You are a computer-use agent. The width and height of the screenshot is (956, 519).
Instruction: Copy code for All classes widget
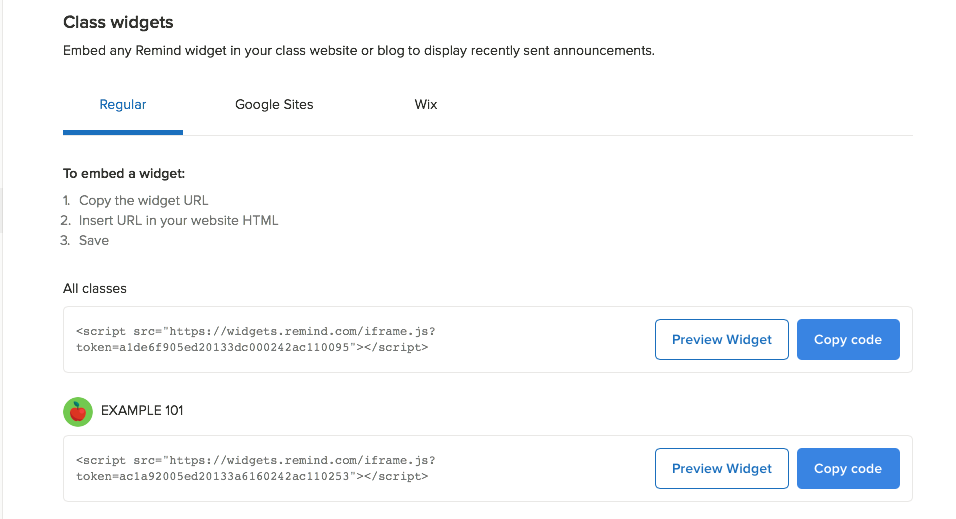(x=847, y=340)
